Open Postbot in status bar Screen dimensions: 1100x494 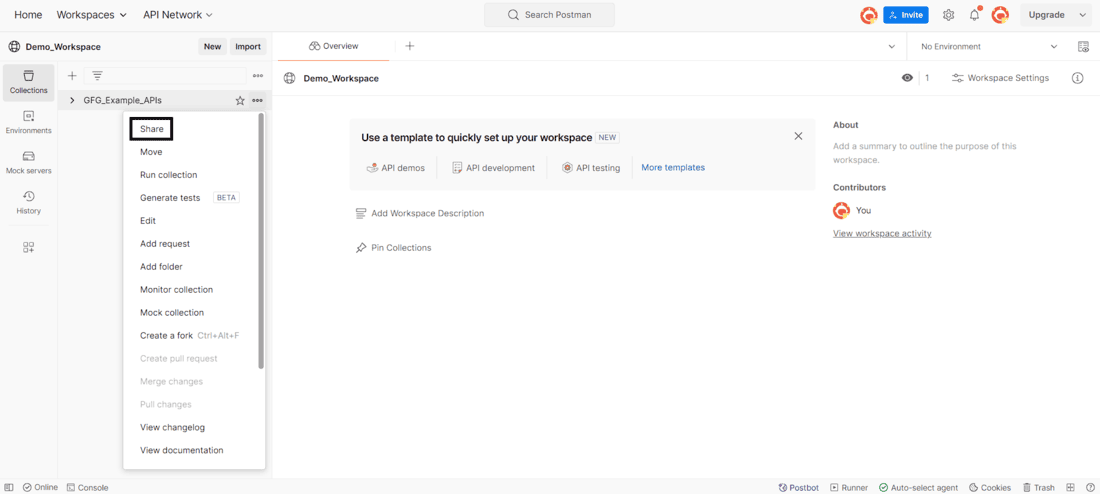798,487
